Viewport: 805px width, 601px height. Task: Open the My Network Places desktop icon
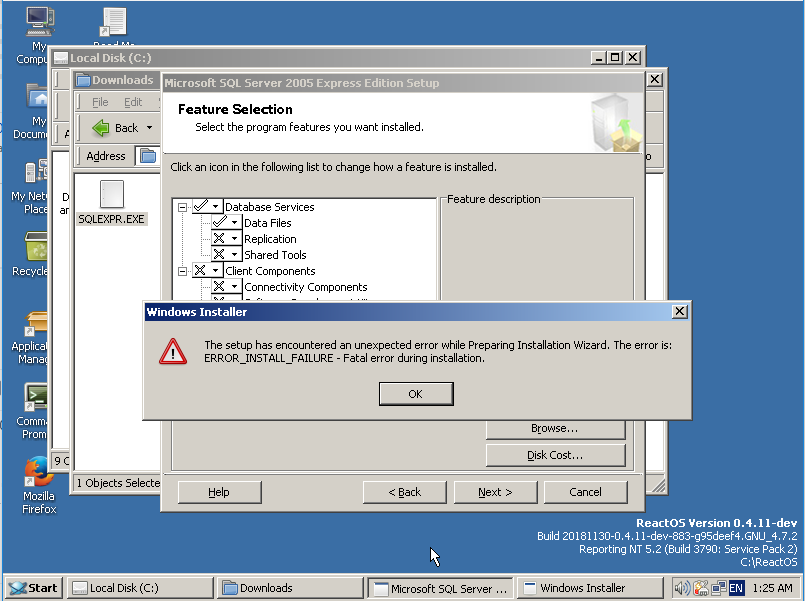[36, 172]
